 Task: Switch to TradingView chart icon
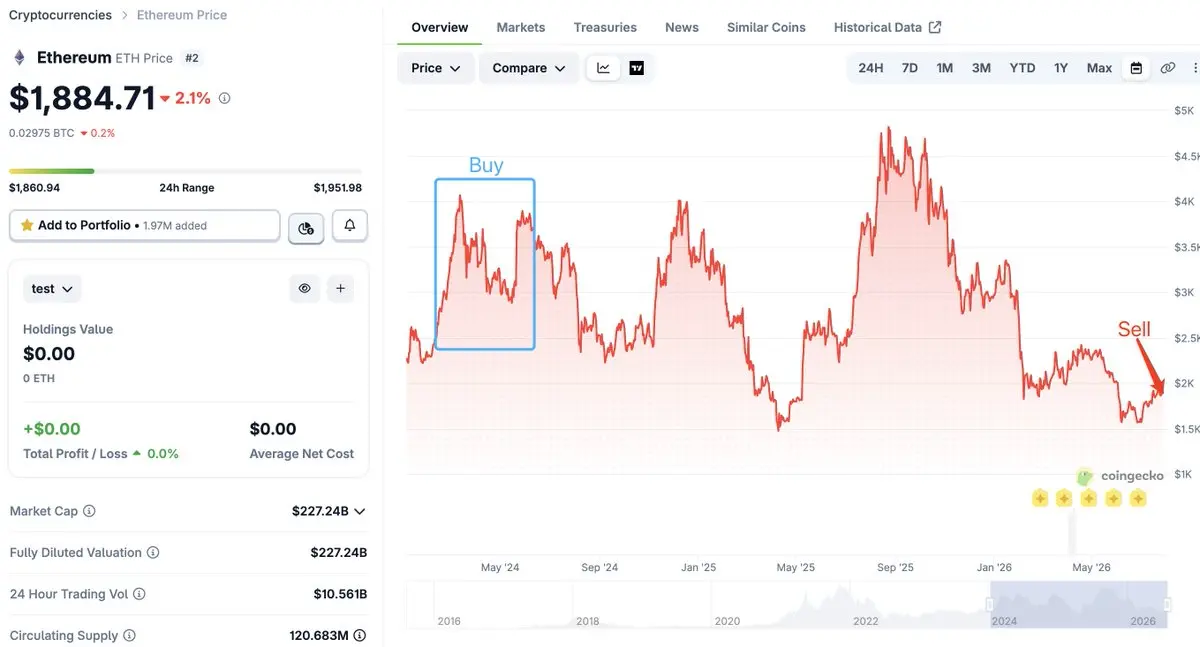pyautogui.click(x=636, y=68)
